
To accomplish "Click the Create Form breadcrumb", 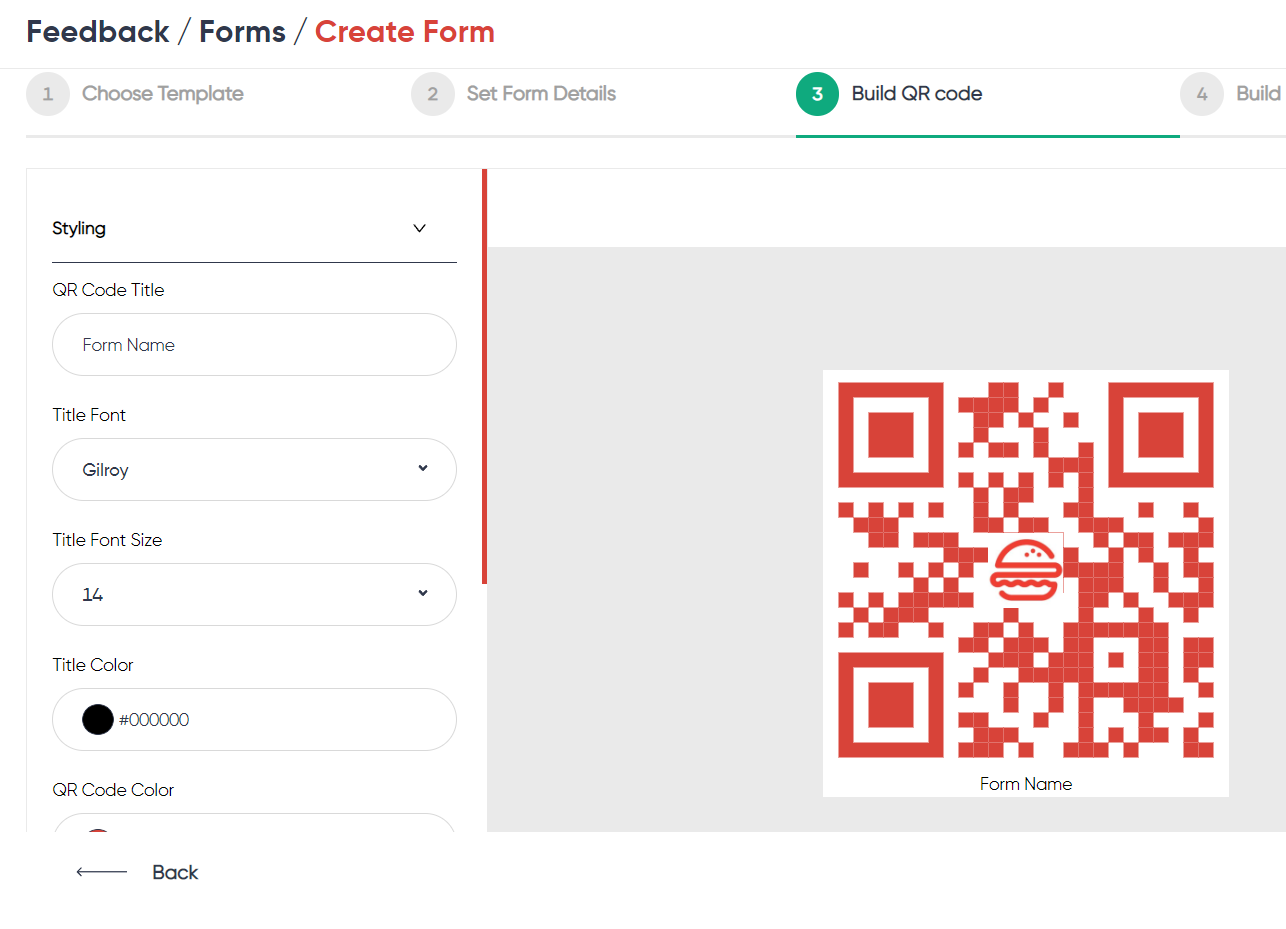I will 405,32.
